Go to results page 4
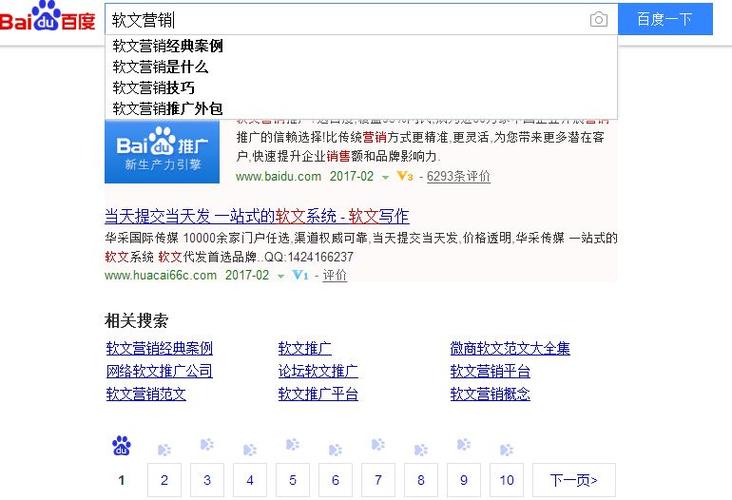Screen dimensions: 732x500 [x=250, y=480]
